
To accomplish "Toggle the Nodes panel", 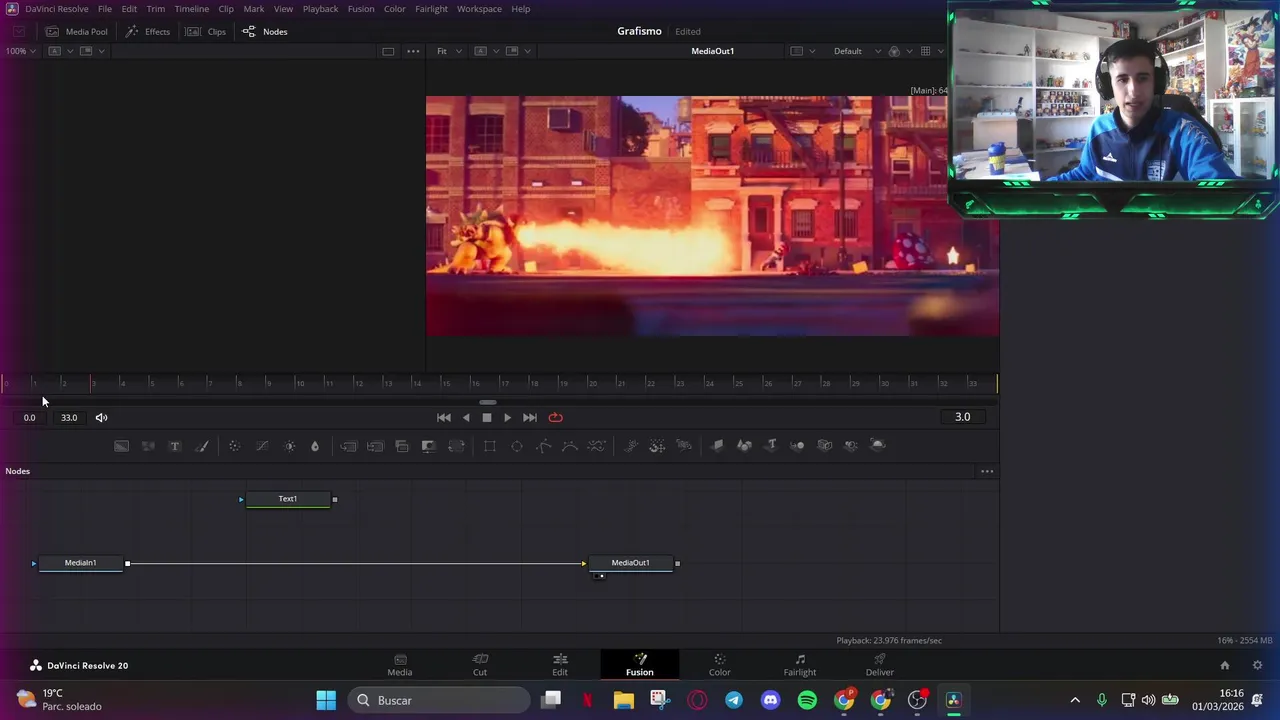I will (x=265, y=31).
